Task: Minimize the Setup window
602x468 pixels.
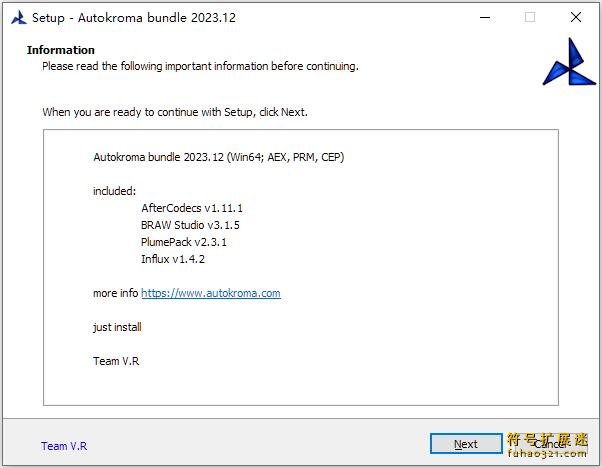Action: (x=485, y=17)
